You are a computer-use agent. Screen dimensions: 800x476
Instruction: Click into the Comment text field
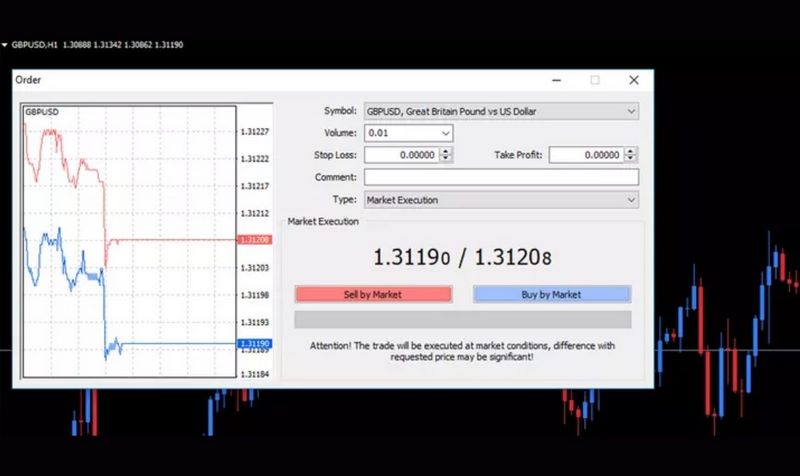[x=500, y=177]
